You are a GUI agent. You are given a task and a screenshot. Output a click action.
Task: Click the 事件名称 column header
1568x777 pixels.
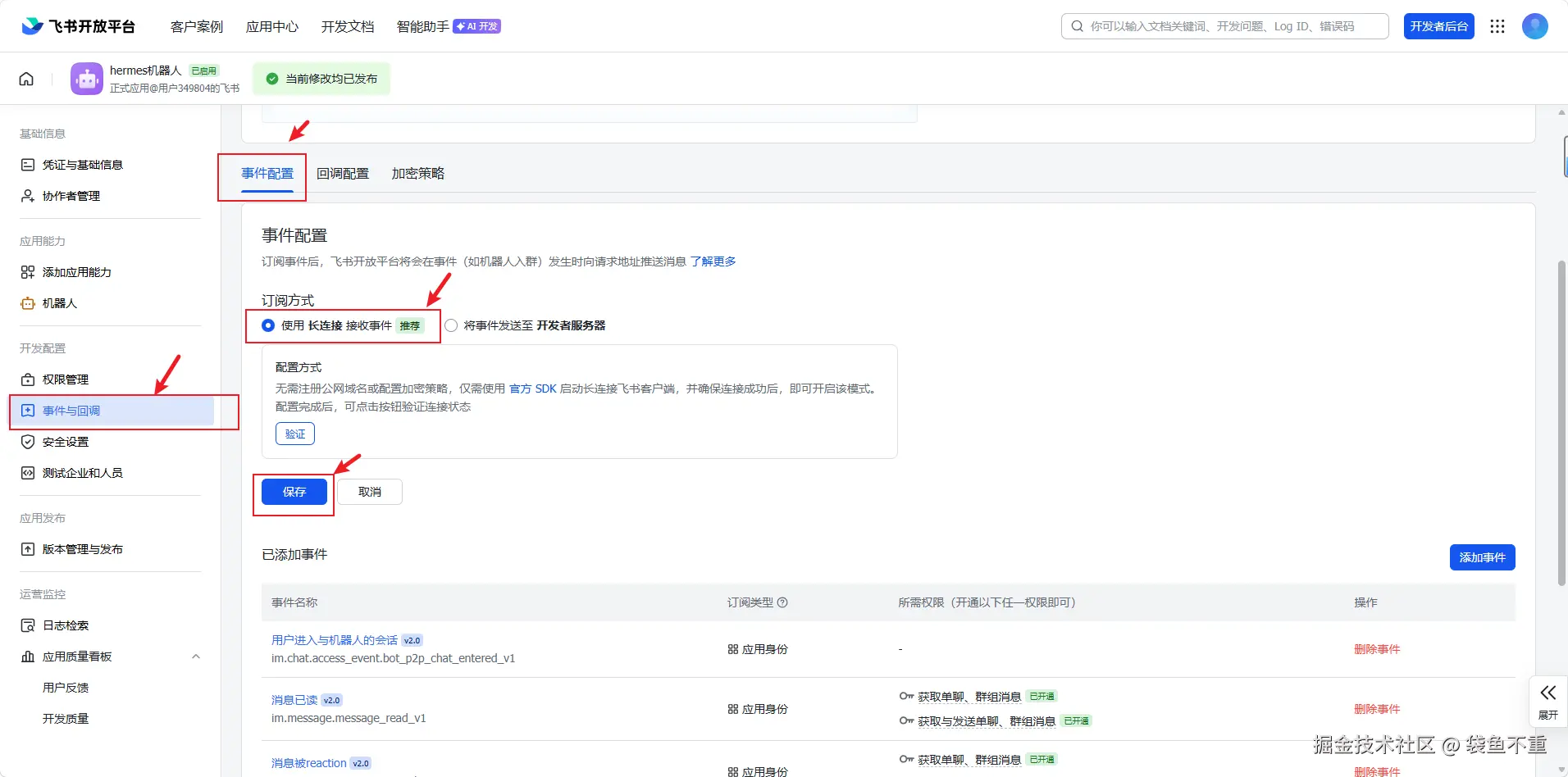tap(294, 602)
